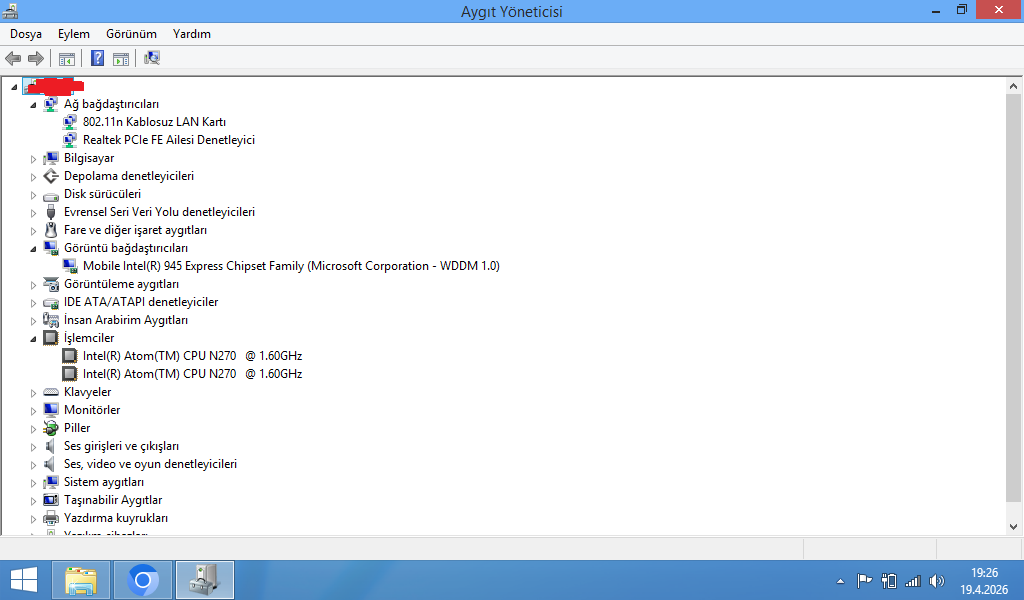The height and width of the screenshot is (600, 1024).
Task: Open the Yardım menu
Action: tap(191, 34)
